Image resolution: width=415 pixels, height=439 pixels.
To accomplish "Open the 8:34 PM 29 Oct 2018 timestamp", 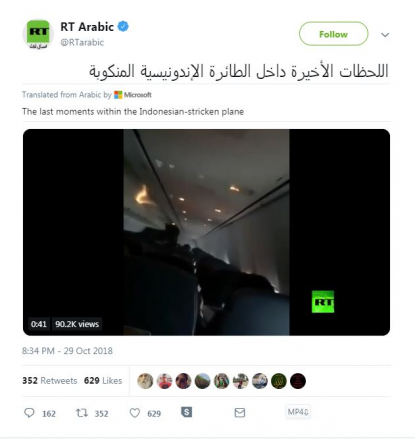I will [67, 351].
